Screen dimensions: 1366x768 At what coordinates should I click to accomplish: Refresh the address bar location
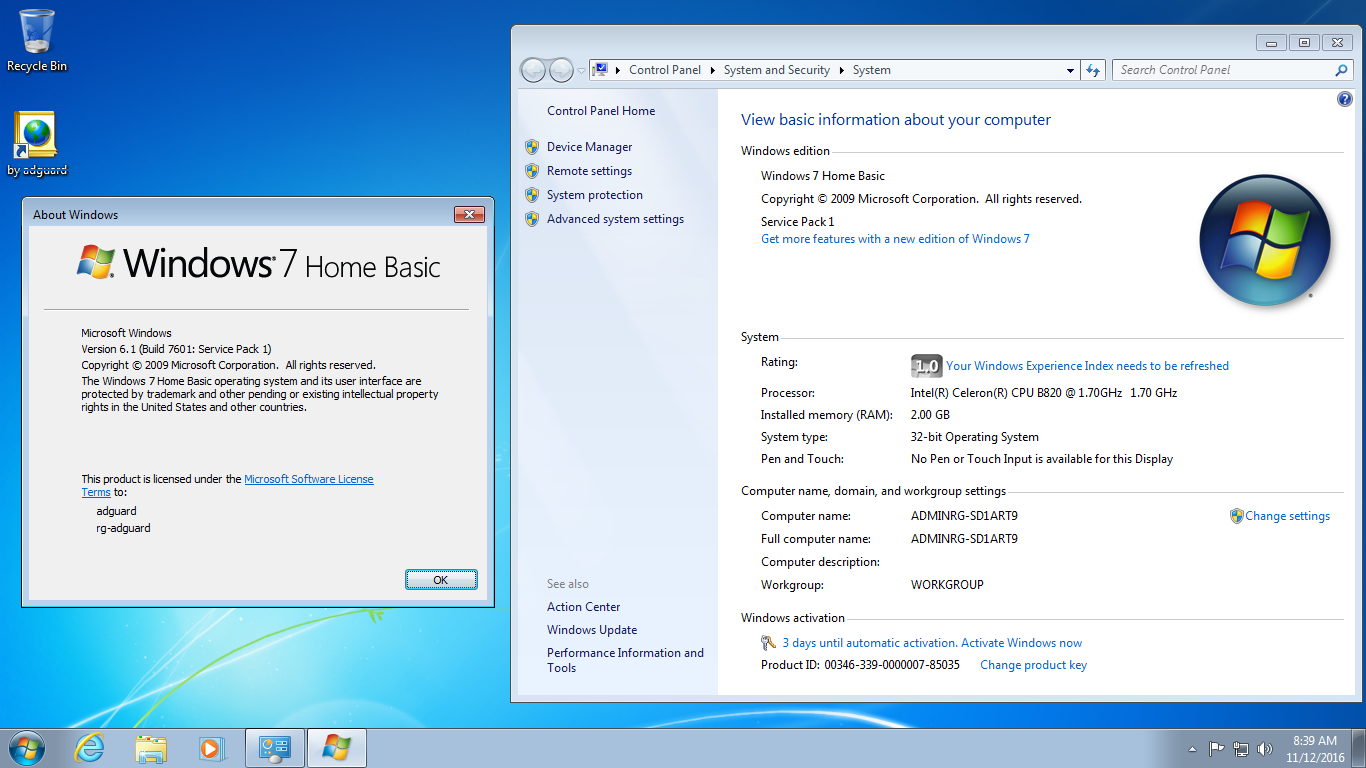[1093, 70]
